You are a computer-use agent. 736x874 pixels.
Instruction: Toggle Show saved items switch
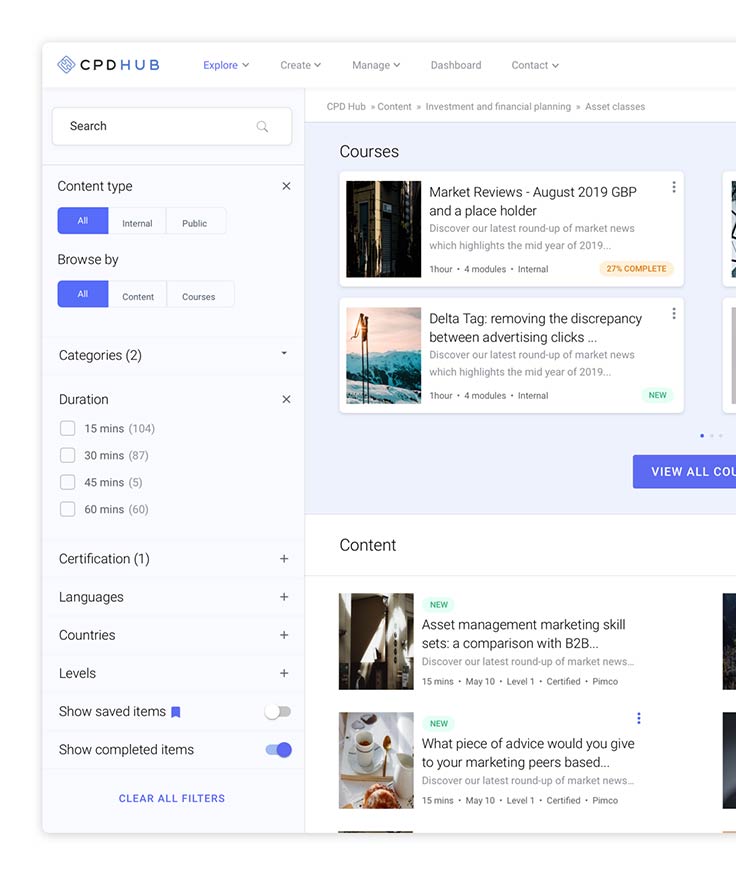[278, 712]
